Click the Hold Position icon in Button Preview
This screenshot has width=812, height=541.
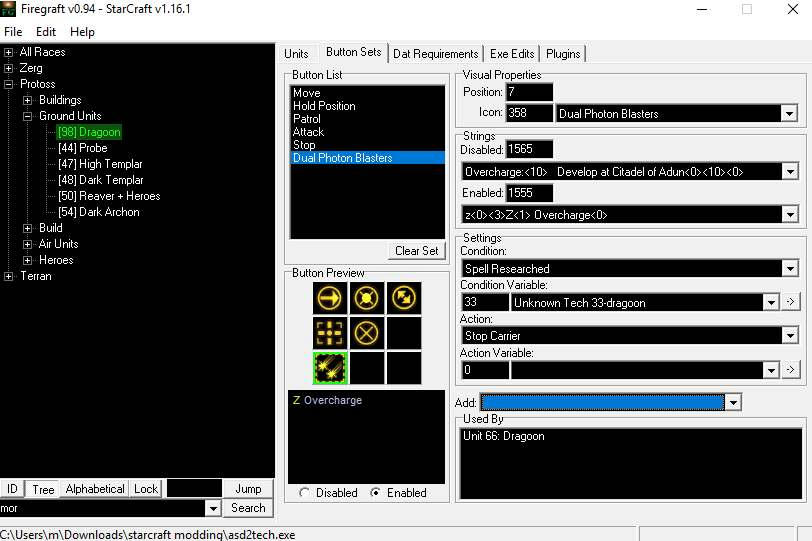pos(367,298)
